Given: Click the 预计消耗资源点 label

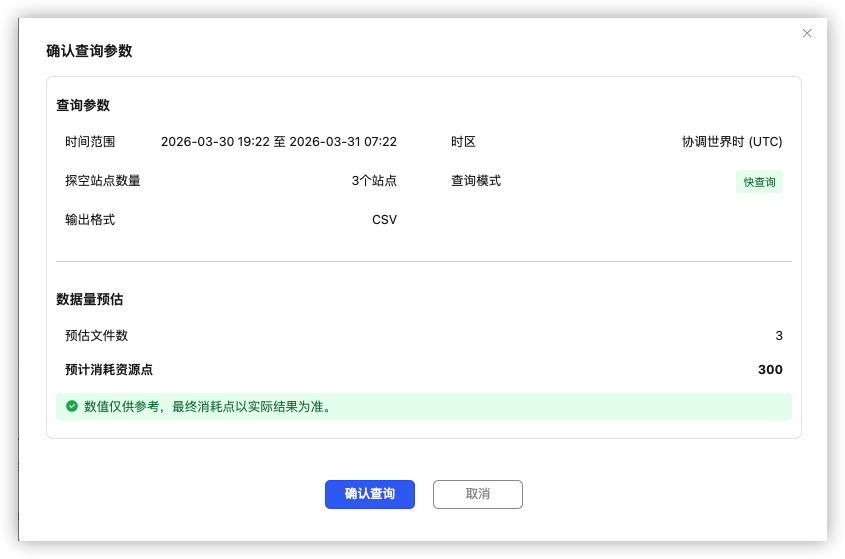Looking at the screenshot, I should (109, 369).
